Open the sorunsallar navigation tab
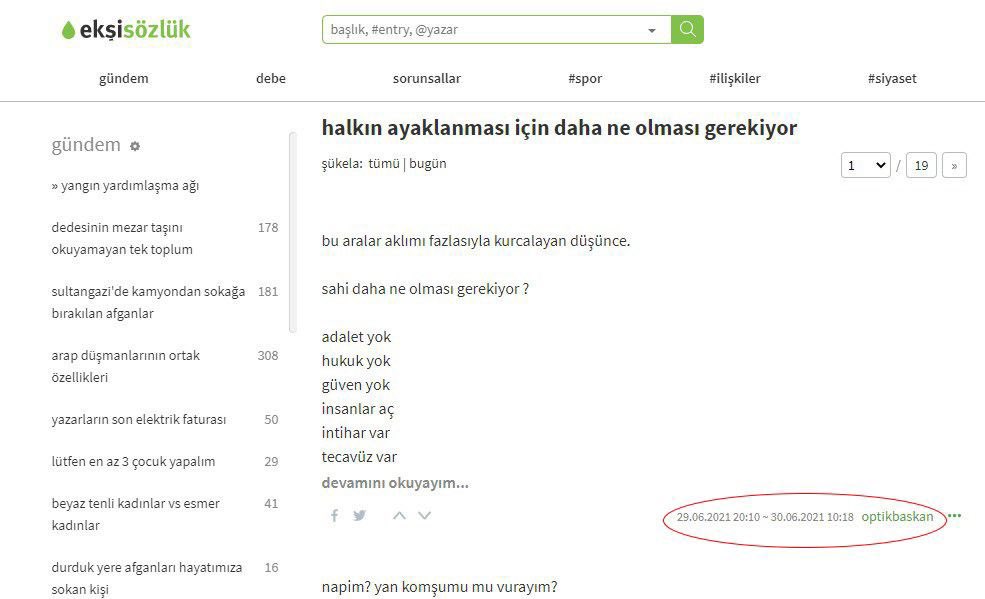The image size is (985, 599). (427, 78)
